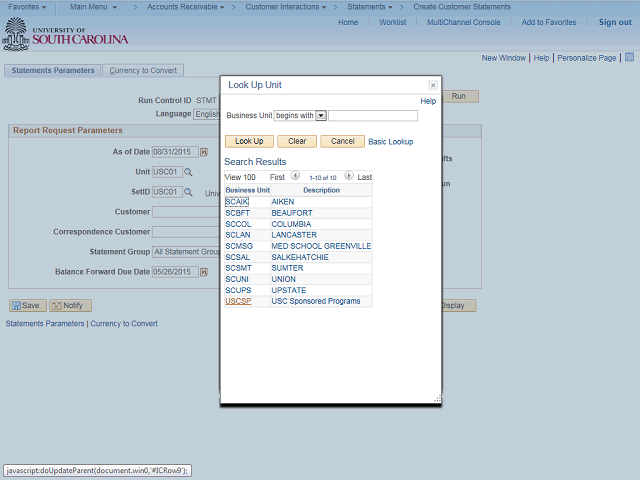Select business unit SCAIK

[236, 202]
